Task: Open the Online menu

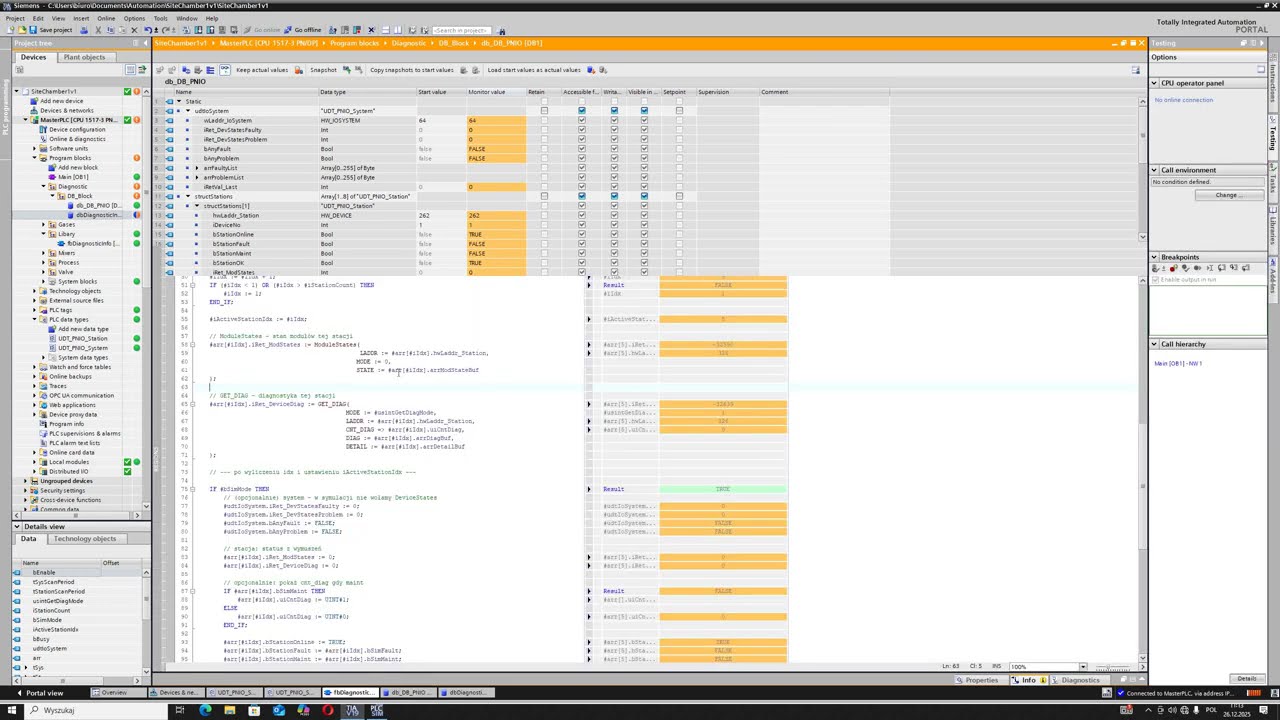Action: point(106,18)
